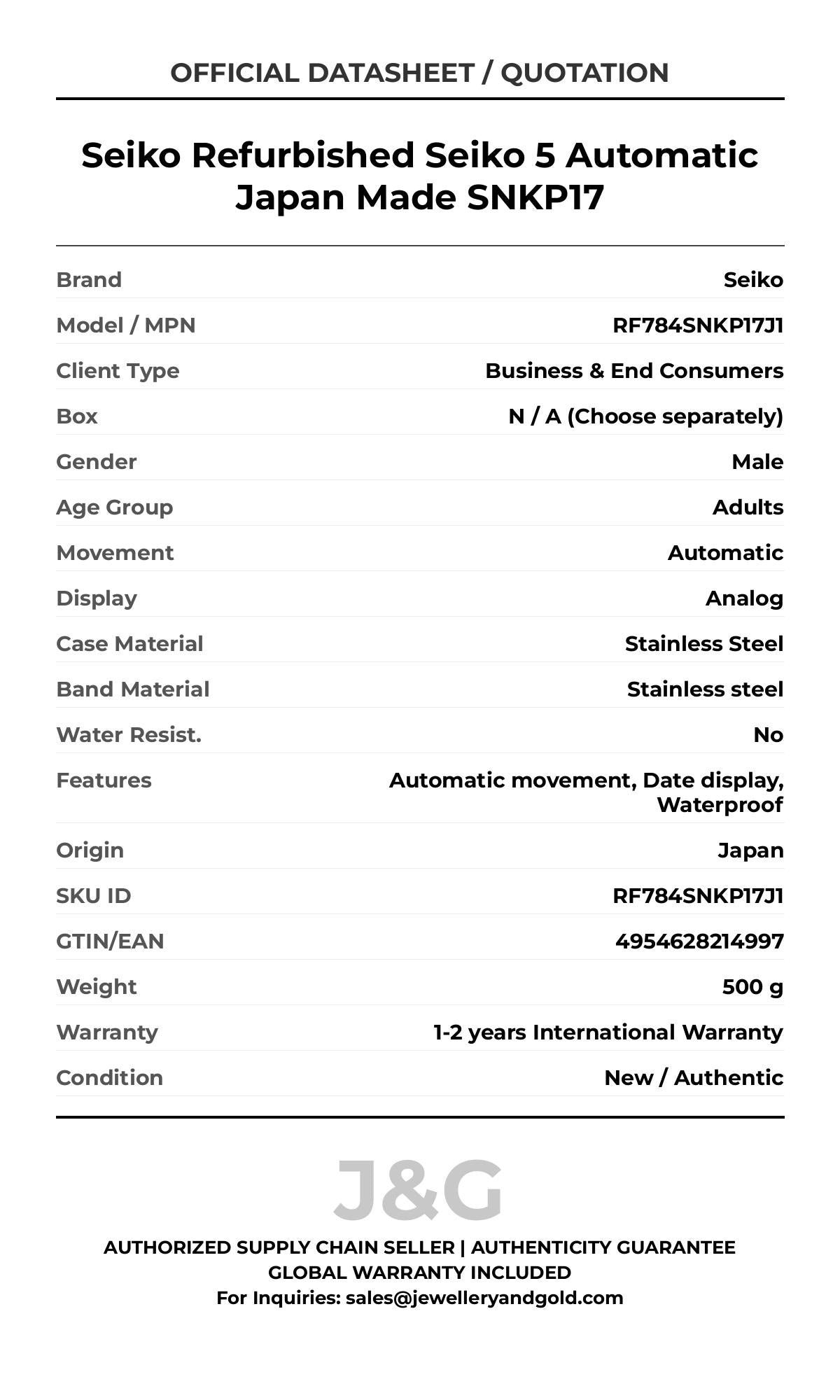Image resolution: width=840 pixels, height=1400 pixels.
Task: Click the GTIN/EAN number 4954628214997
Action: [699, 941]
